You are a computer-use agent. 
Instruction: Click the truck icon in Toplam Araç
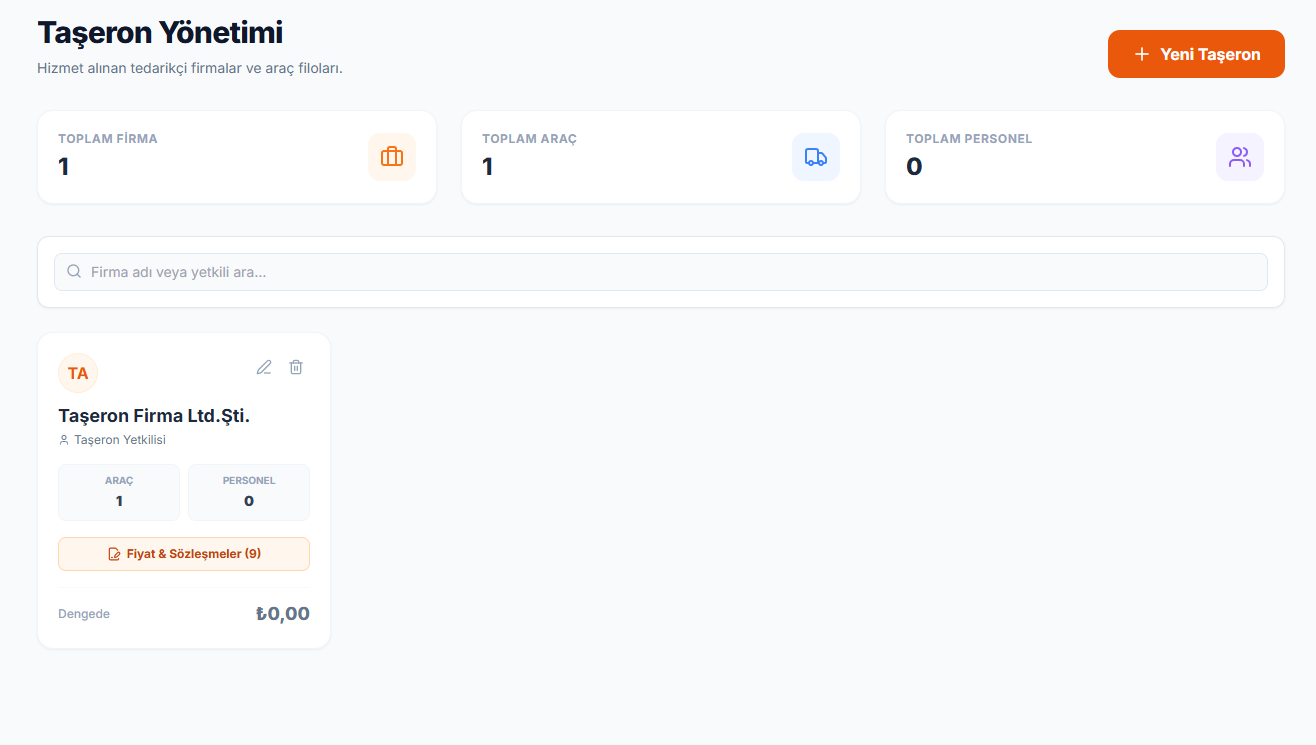816,157
